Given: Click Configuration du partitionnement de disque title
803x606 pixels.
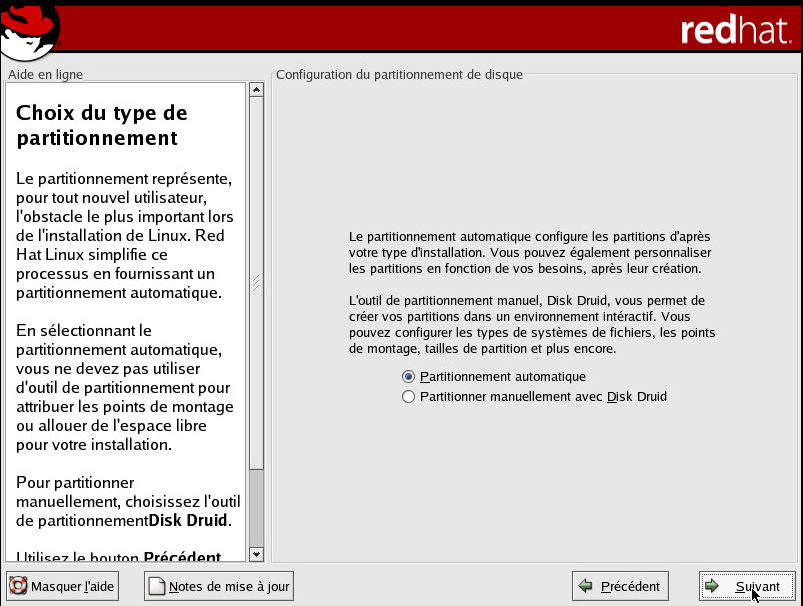Looking at the screenshot, I should pos(399,74).
